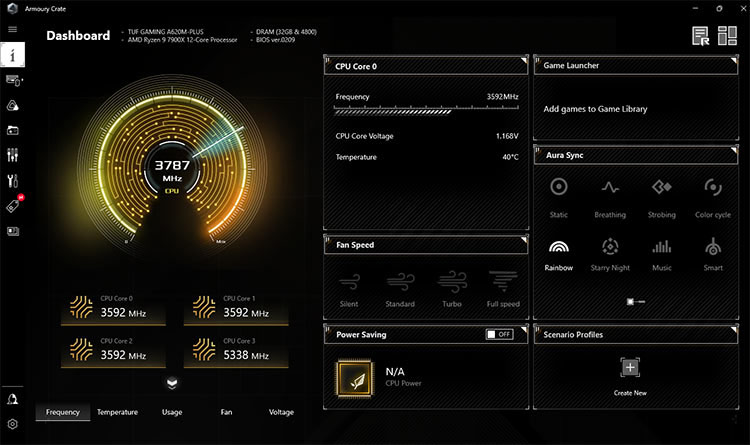This screenshot has width=750, height=445.
Task: Click Add games to Game Library
Action: click(x=595, y=109)
